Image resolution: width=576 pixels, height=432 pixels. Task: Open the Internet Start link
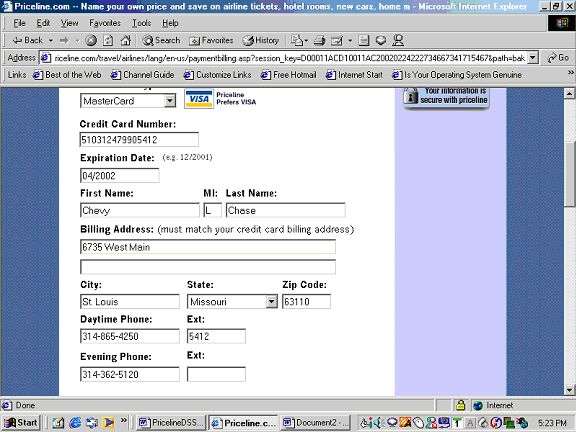(x=354, y=75)
